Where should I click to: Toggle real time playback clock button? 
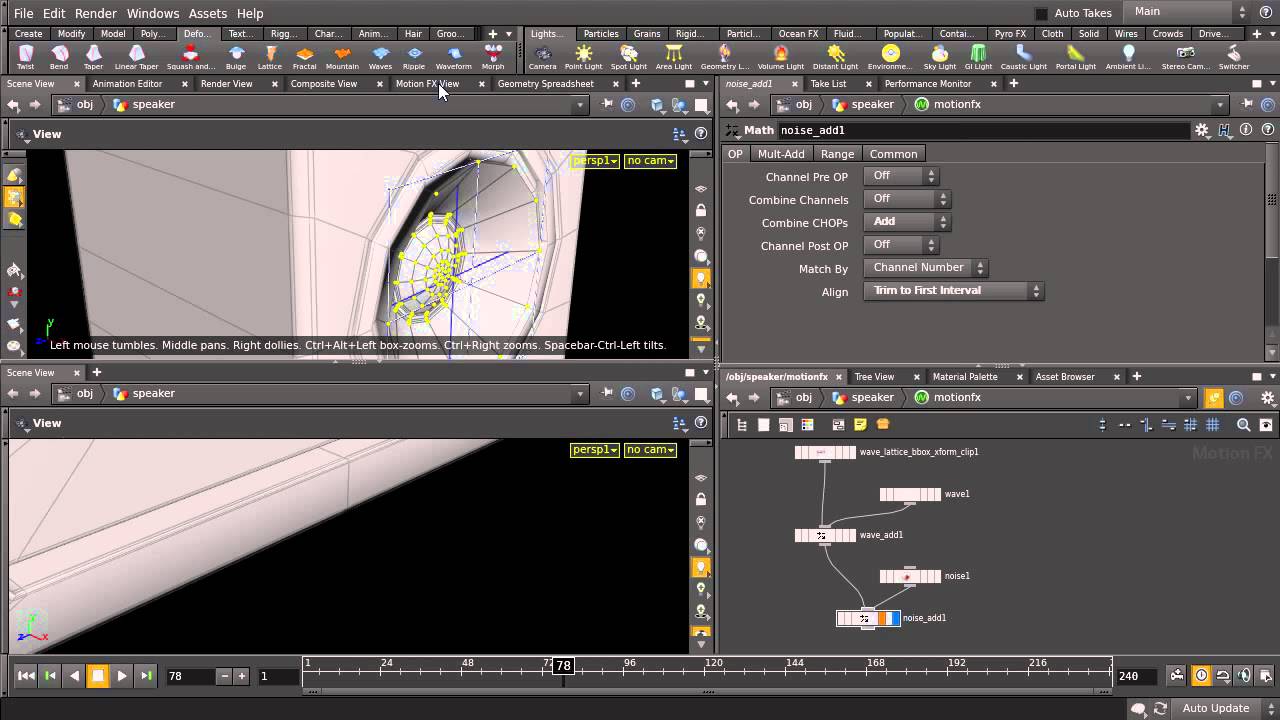coord(1201,676)
